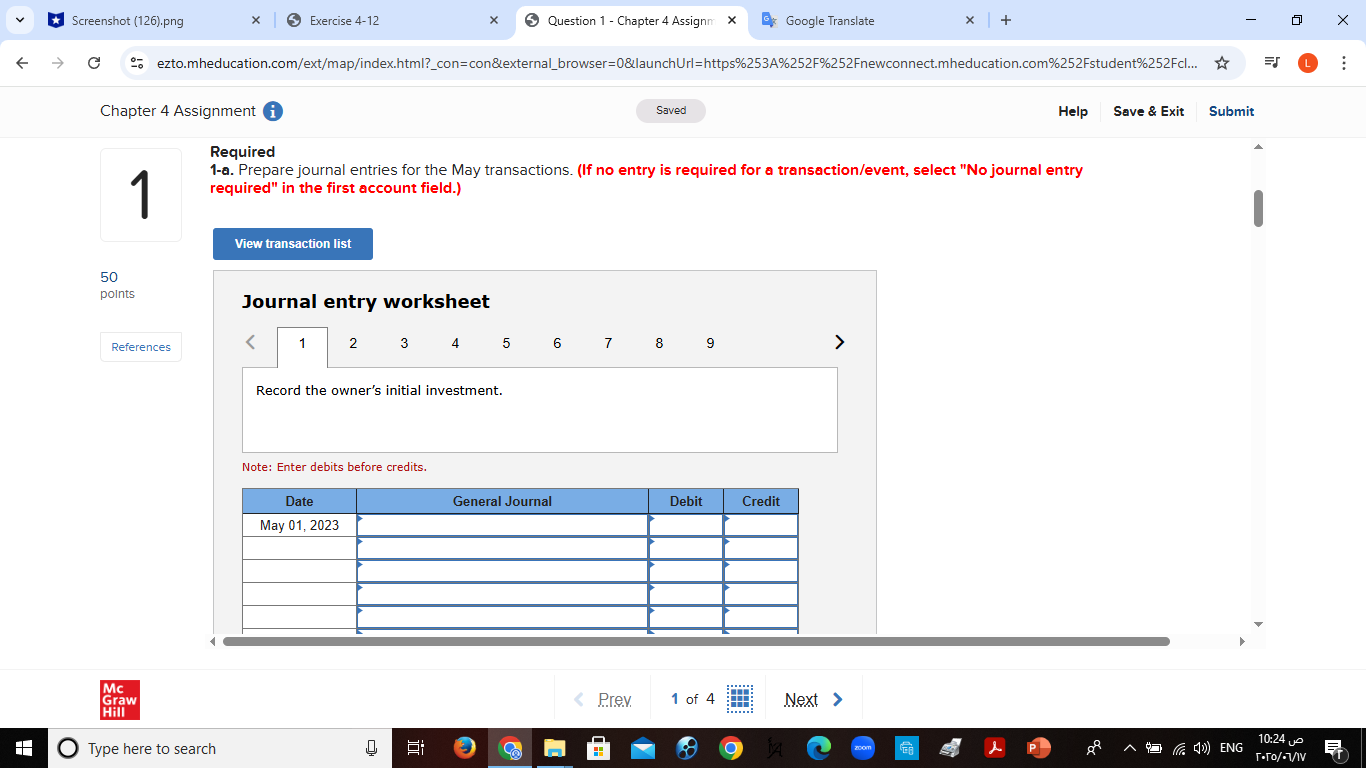1366x768 pixels.
Task: Go to Prev question
Action: tap(603, 699)
